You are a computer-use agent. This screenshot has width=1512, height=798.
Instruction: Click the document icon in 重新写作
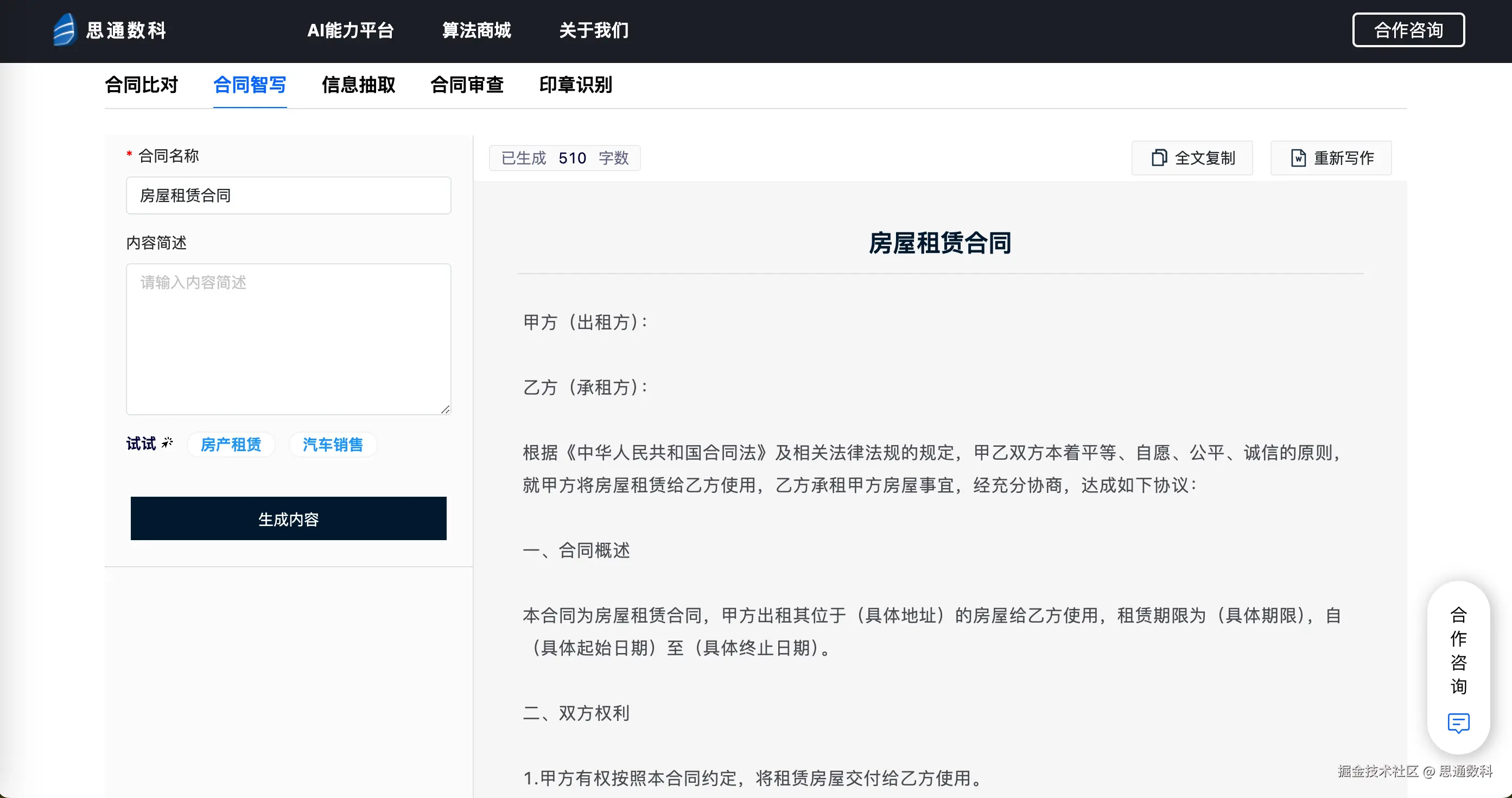[x=1298, y=158]
